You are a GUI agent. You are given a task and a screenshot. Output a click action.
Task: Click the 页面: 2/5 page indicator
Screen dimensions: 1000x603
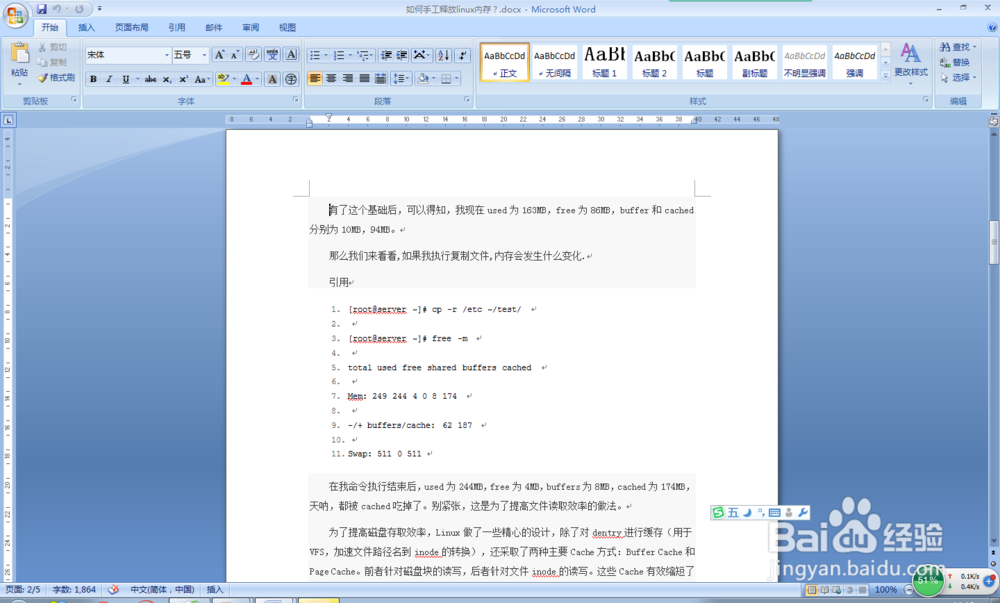tap(23, 590)
